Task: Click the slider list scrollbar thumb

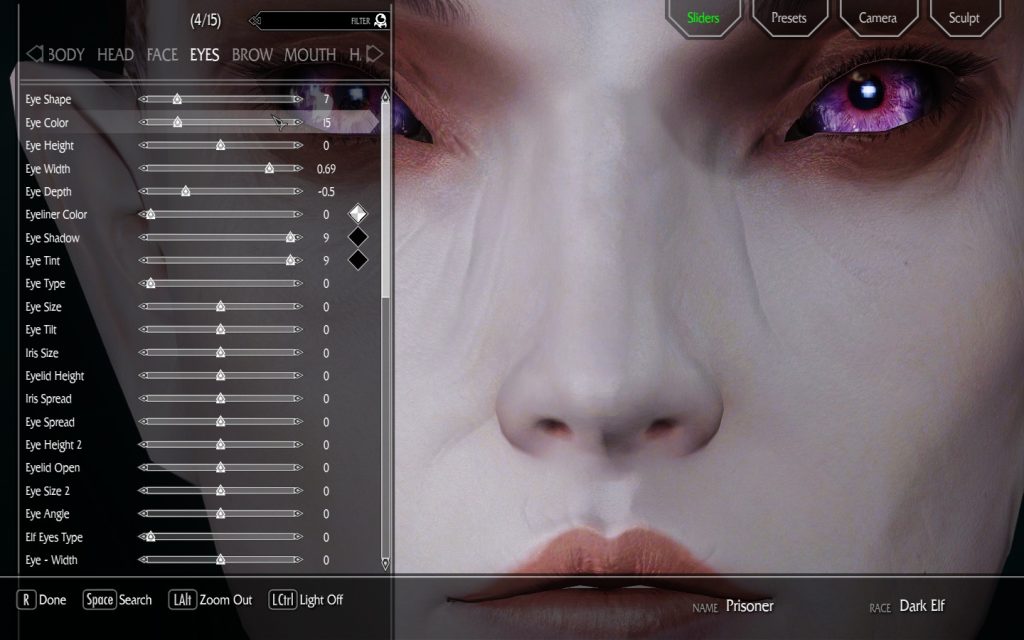Action: pos(385,199)
